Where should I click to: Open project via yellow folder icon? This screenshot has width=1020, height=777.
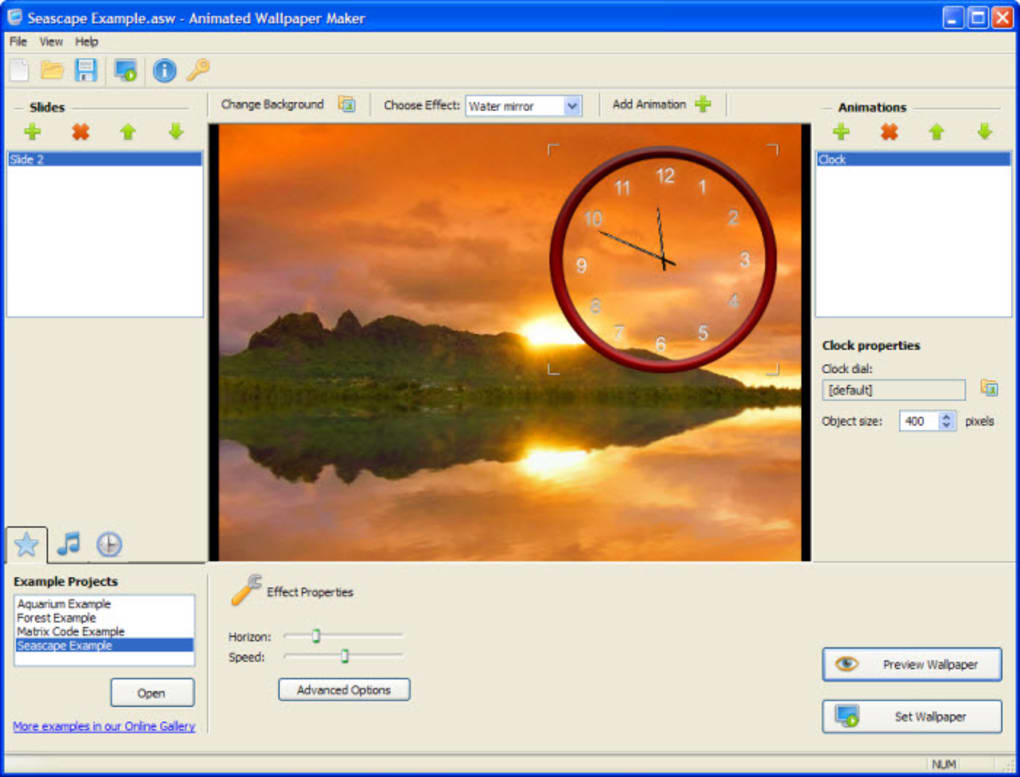(x=52, y=70)
